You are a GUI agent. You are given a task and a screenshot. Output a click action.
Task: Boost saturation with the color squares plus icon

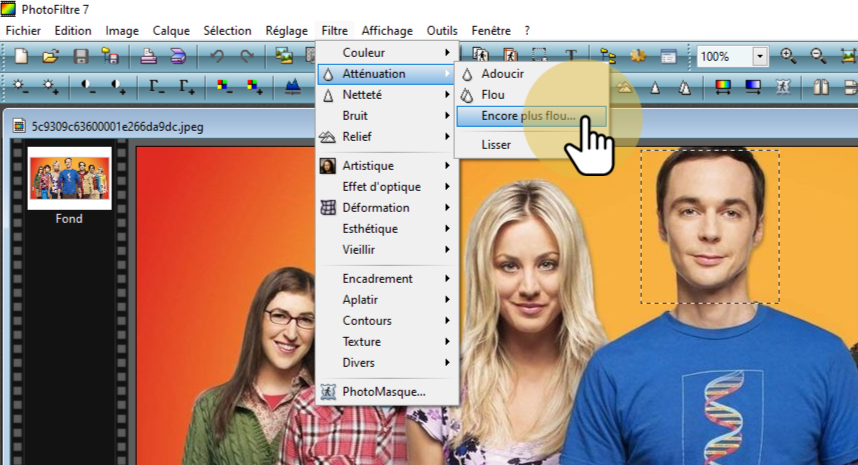tap(253, 86)
